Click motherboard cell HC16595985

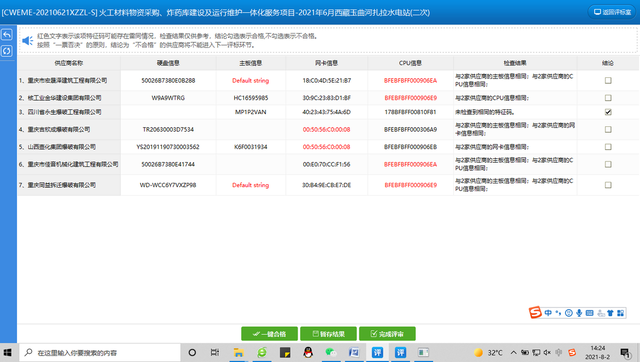[251, 98]
